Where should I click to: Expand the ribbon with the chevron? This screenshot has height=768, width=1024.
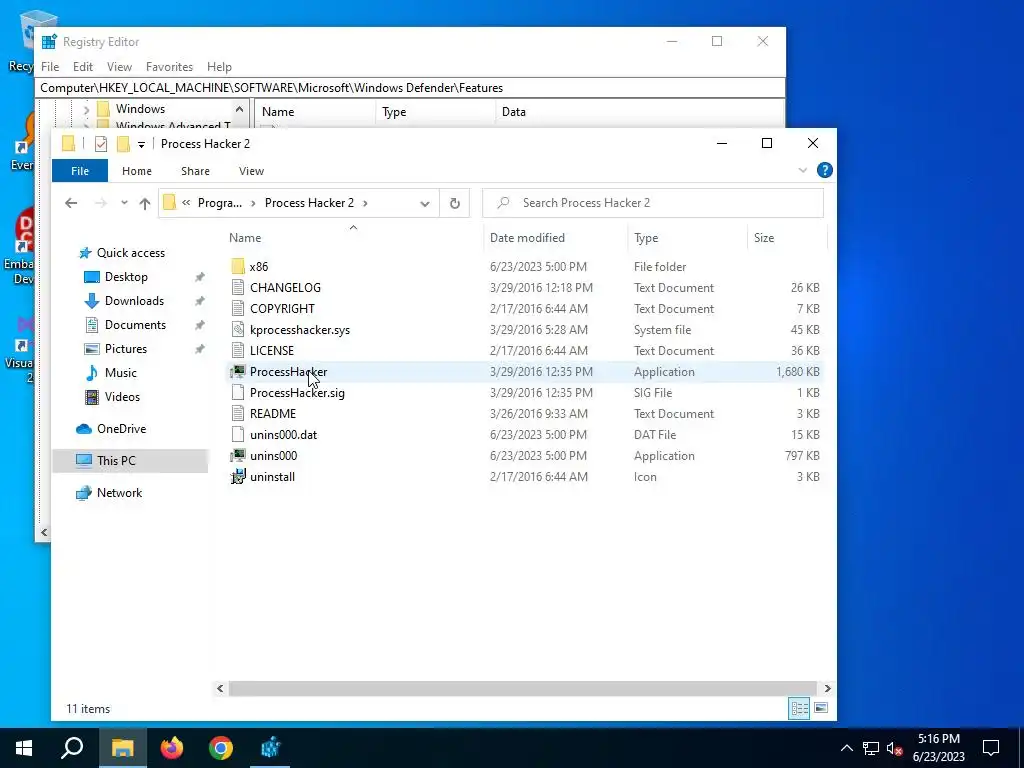click(803, 170)
